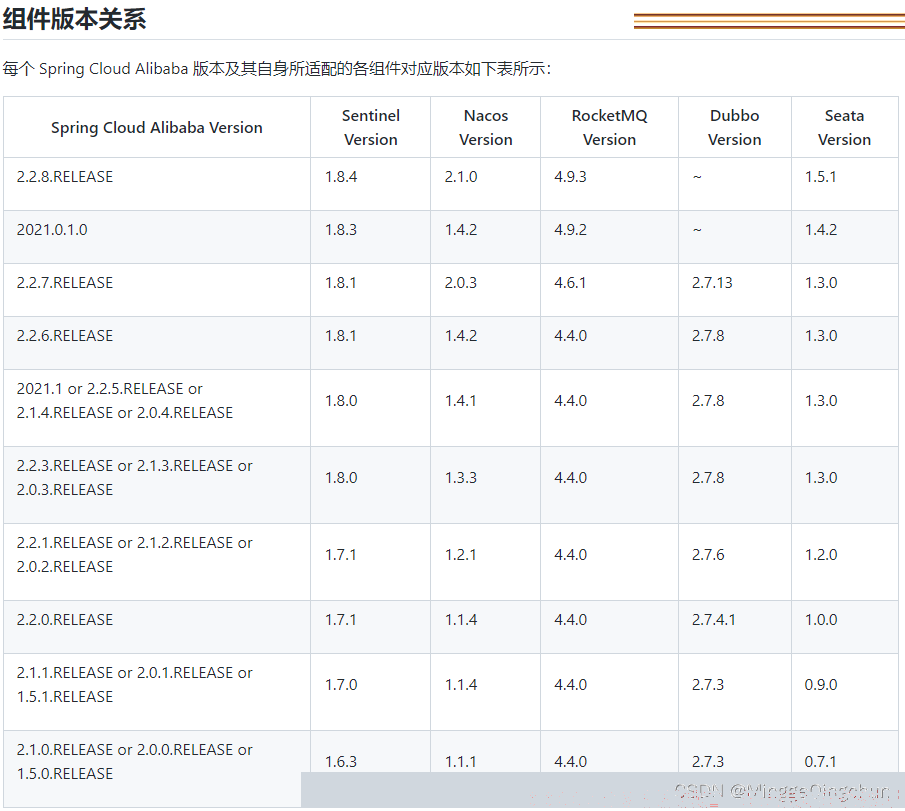This screenshot has height=811, width=905.
Task: Click Nacos value 1.2.1
Action: pos(461,555)
